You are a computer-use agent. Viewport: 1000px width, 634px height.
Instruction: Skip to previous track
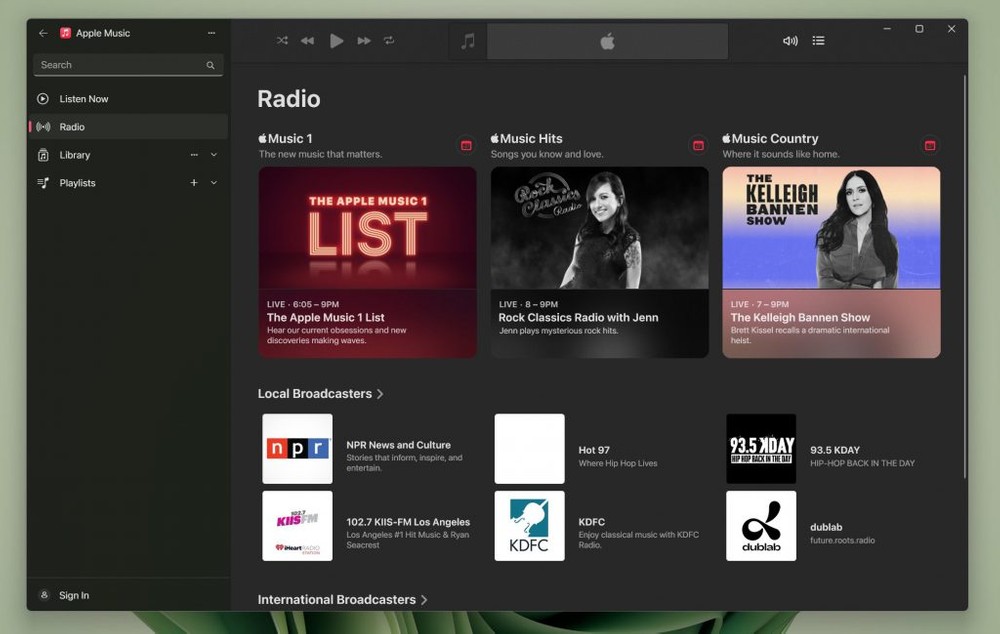[x=307, y=41]
